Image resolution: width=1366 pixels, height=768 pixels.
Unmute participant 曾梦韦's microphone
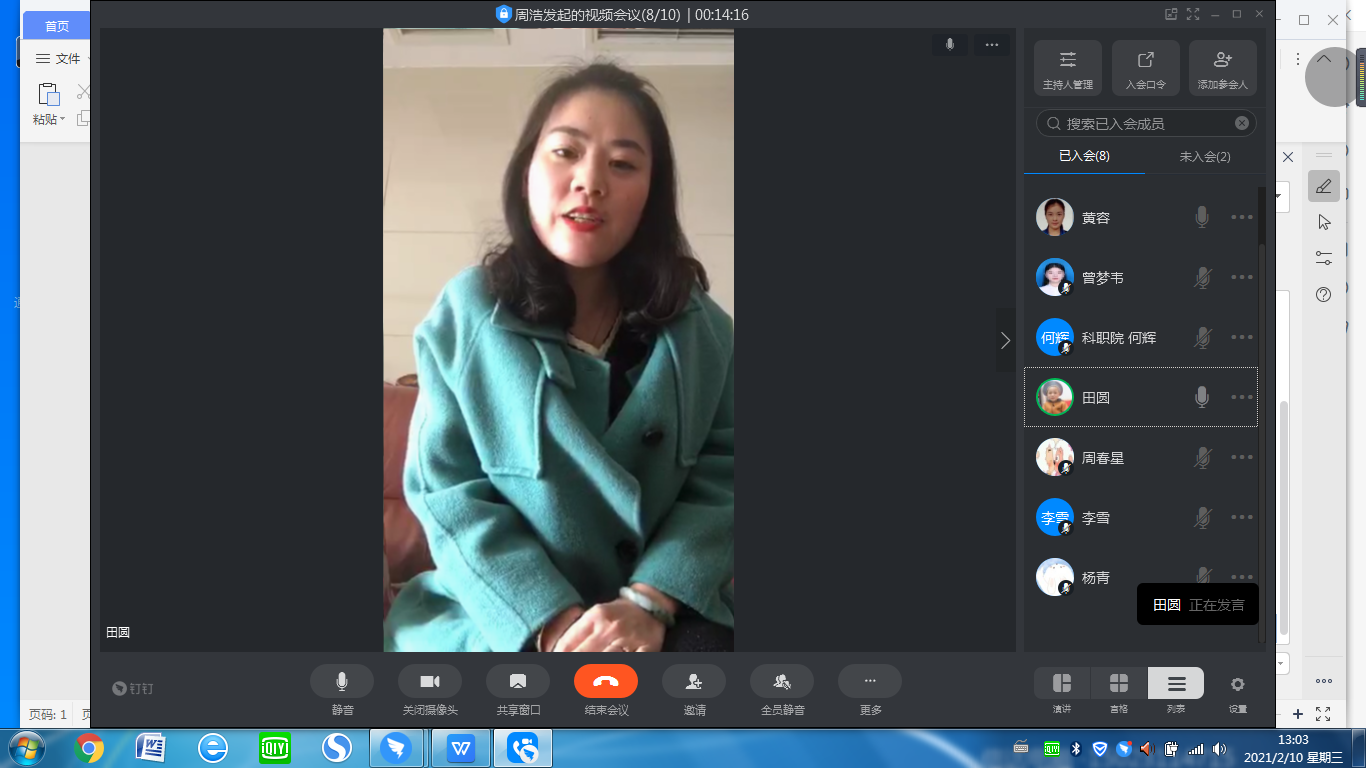[1202, 278]
